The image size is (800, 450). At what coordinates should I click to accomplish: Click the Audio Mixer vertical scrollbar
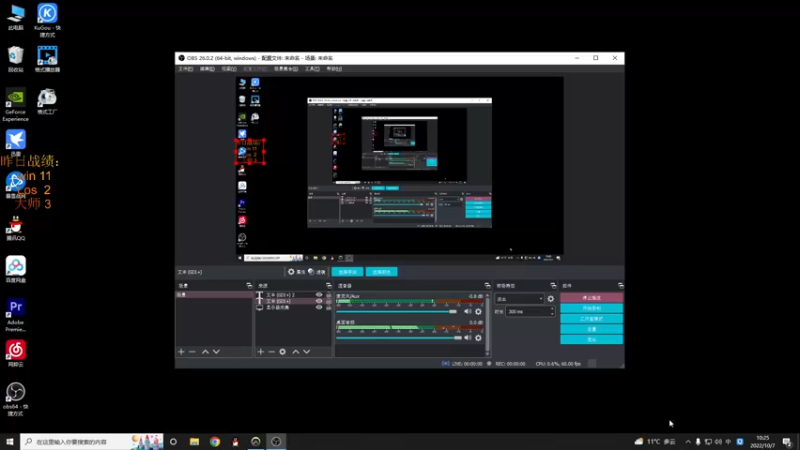click(487, 324)
